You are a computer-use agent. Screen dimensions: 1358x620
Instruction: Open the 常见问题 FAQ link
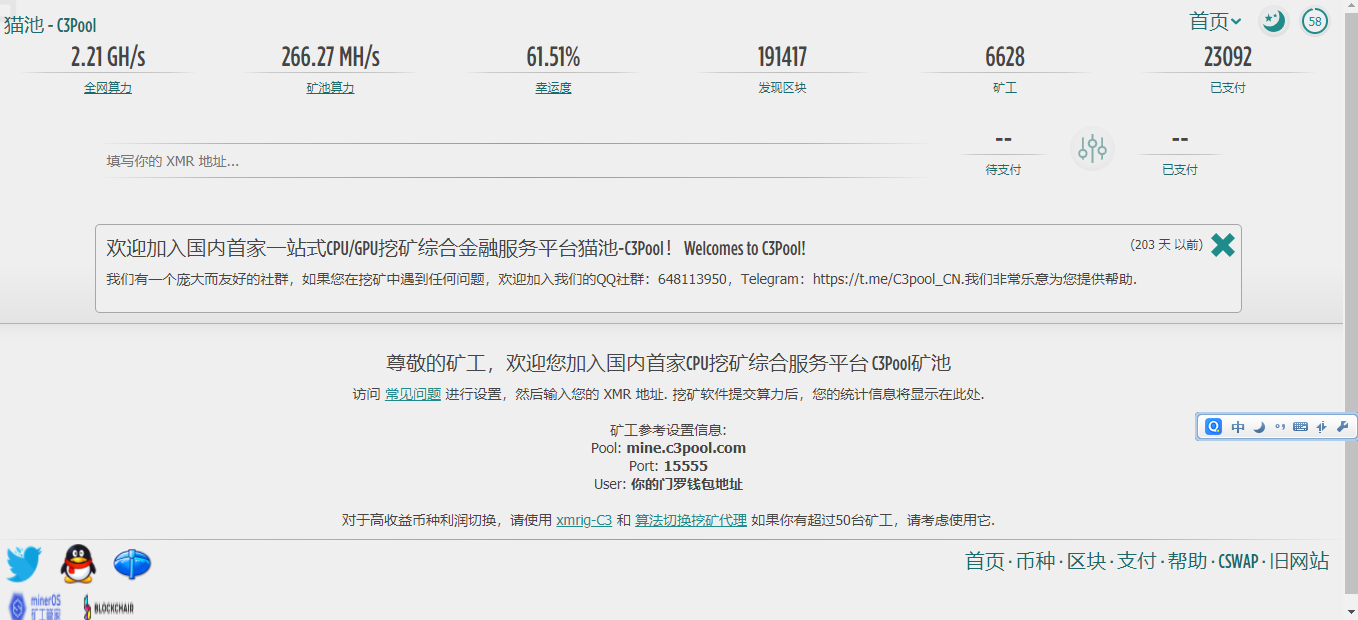[413, 394]
